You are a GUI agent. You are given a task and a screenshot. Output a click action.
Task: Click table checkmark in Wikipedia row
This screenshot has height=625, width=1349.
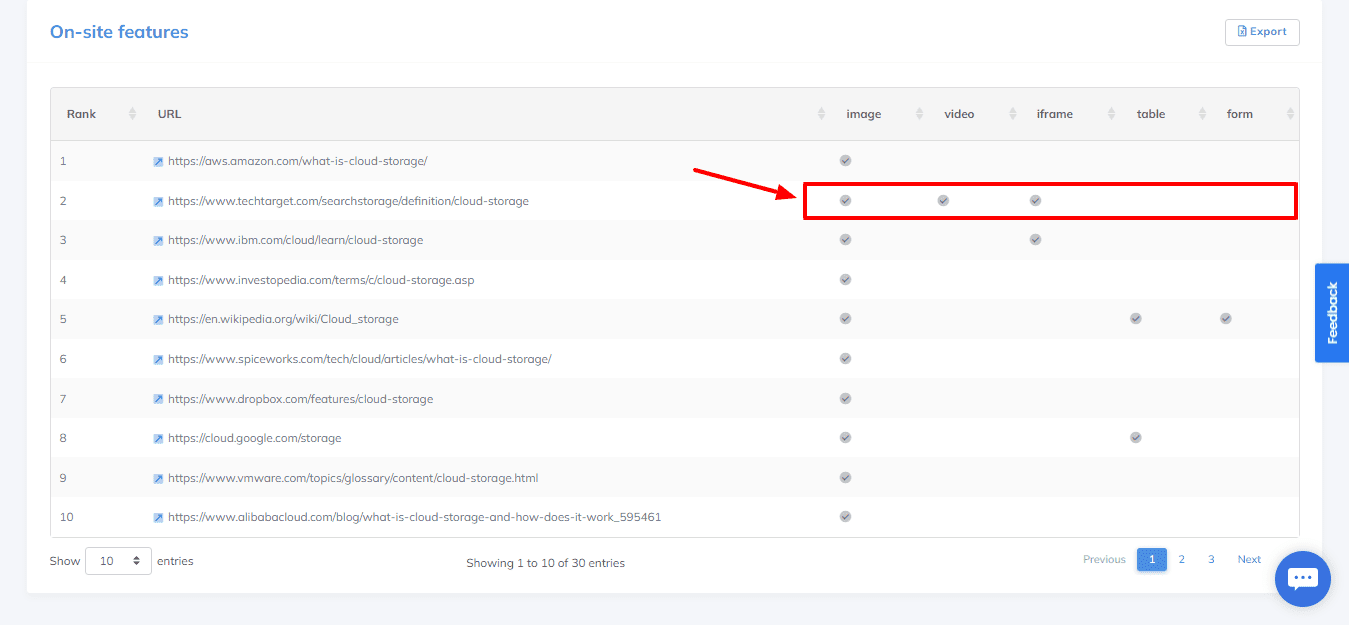pos(1136,318)
